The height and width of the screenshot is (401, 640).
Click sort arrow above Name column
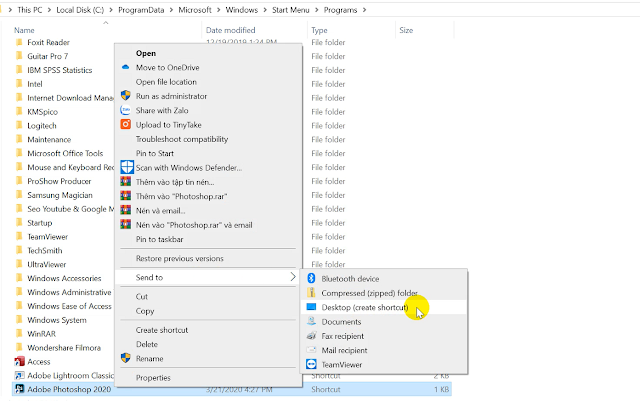106,22
